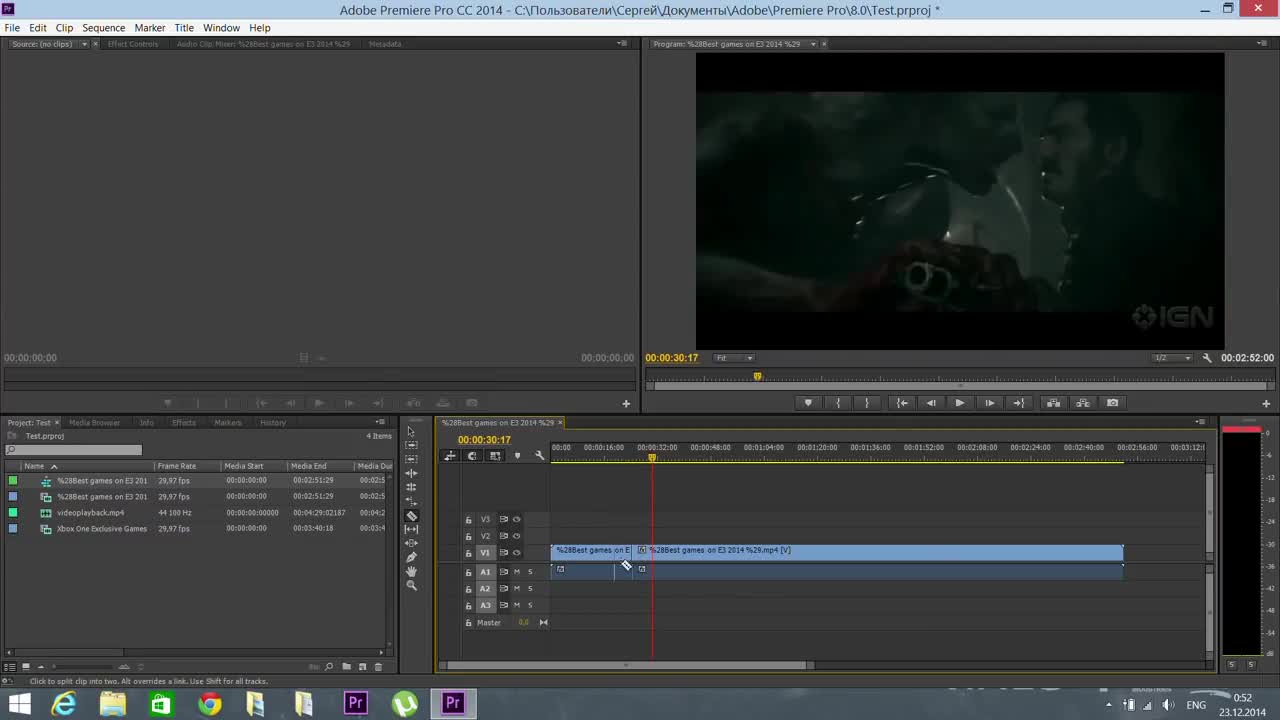Select the Pen tool

point(411,557)
